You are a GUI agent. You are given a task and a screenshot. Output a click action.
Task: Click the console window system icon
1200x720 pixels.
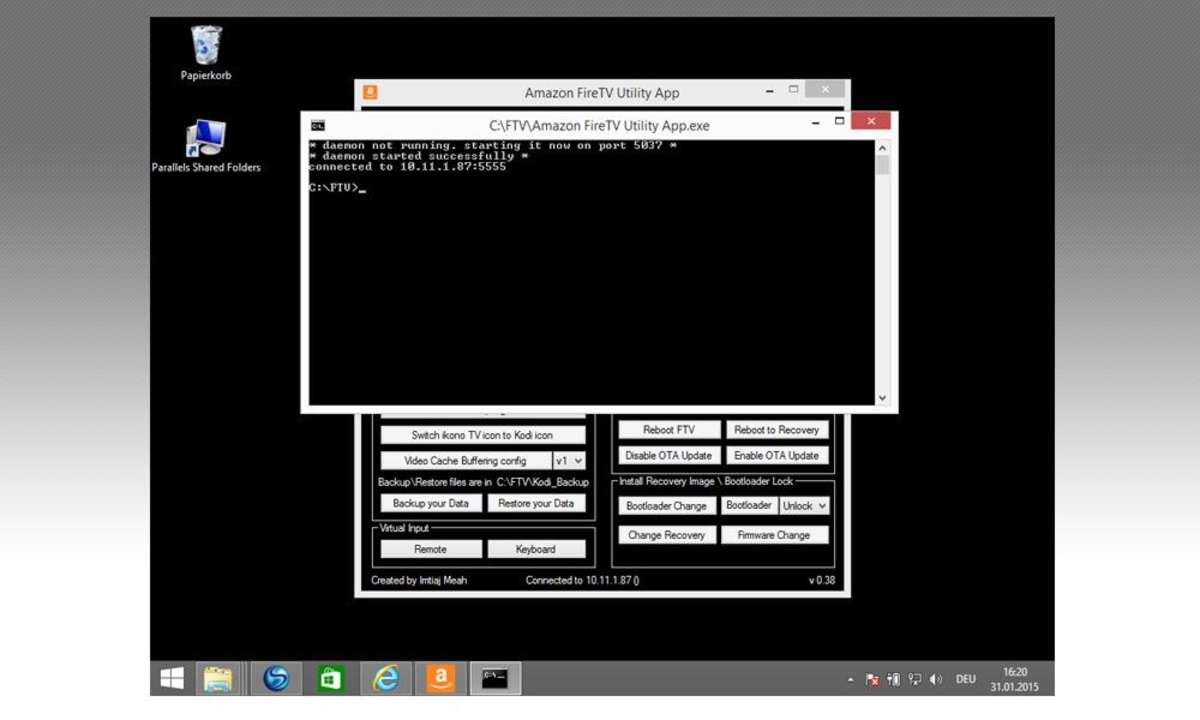[317, 125]
